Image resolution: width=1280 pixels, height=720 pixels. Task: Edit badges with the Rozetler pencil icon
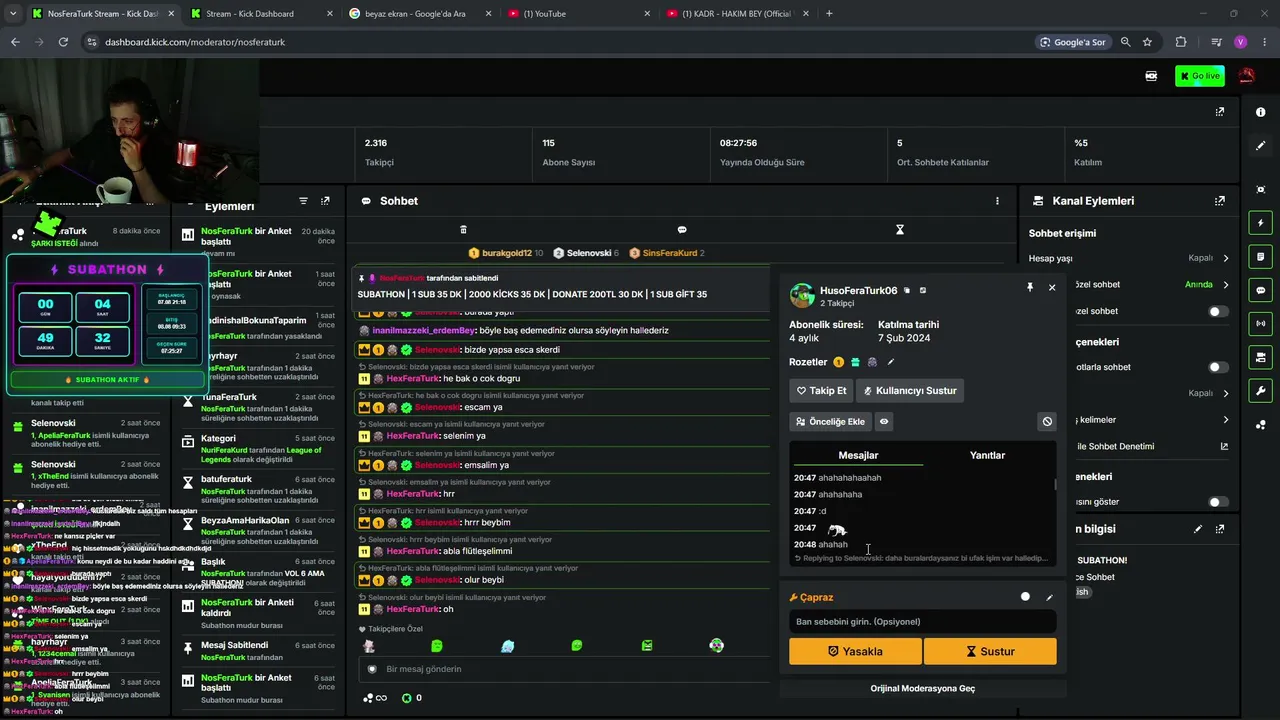coord(891,362)
